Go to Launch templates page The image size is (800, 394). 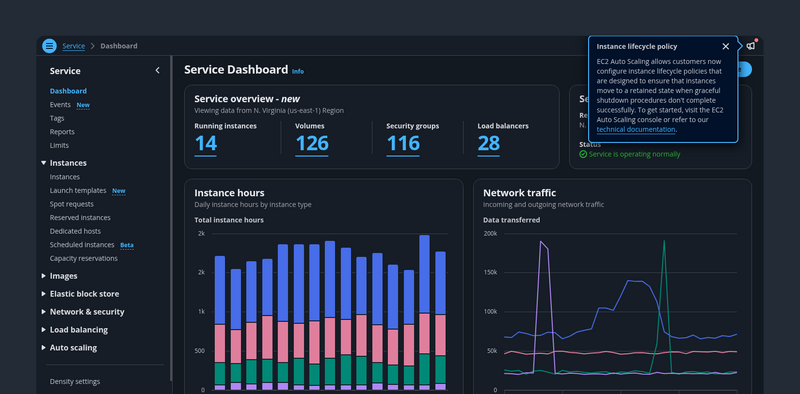click(78, 190)
